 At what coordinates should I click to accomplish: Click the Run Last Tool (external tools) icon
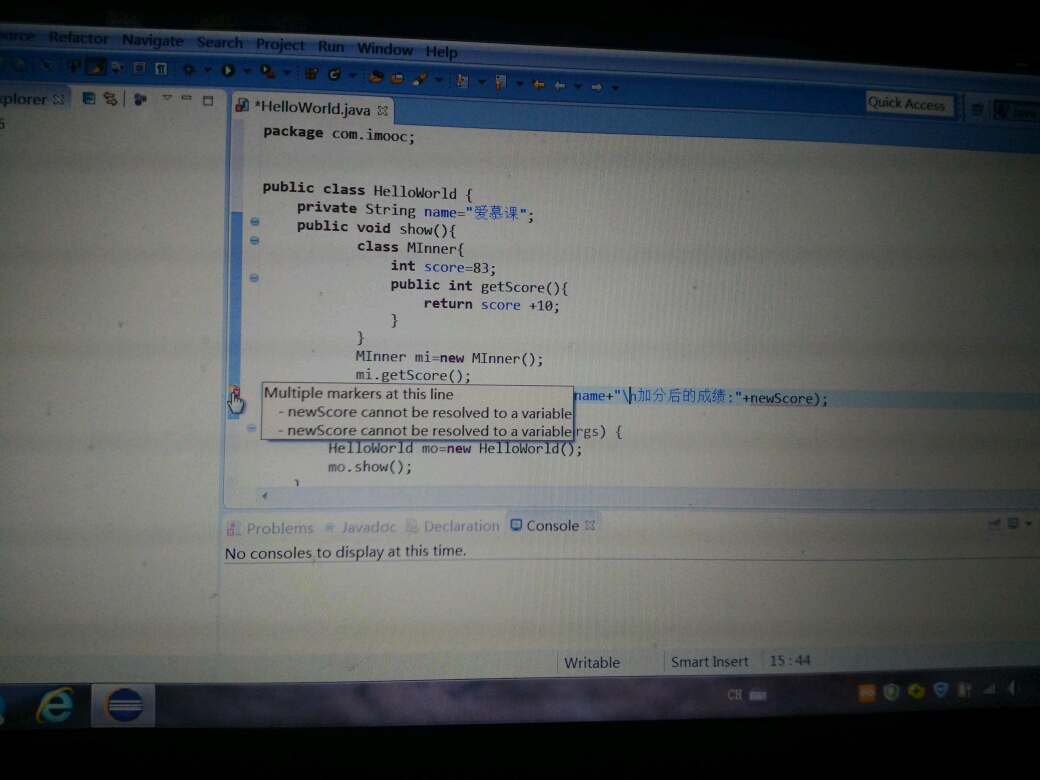click(x=267, y=71)
